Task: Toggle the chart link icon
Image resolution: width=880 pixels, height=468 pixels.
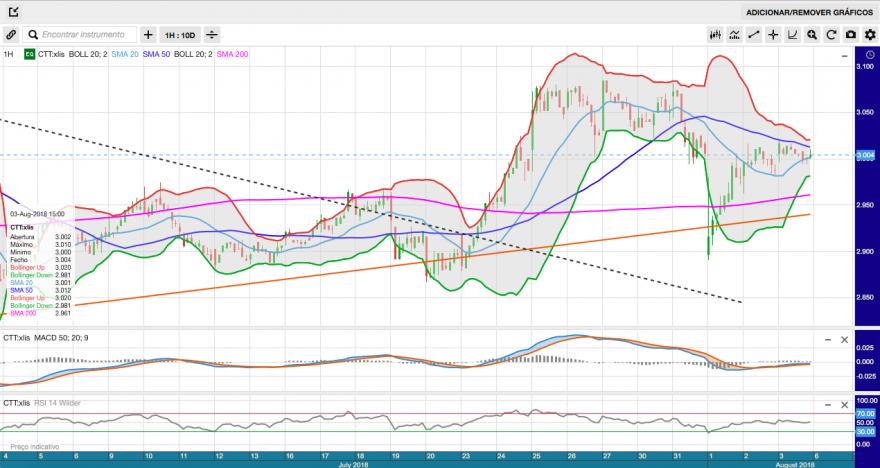Action: click(11, 35)
